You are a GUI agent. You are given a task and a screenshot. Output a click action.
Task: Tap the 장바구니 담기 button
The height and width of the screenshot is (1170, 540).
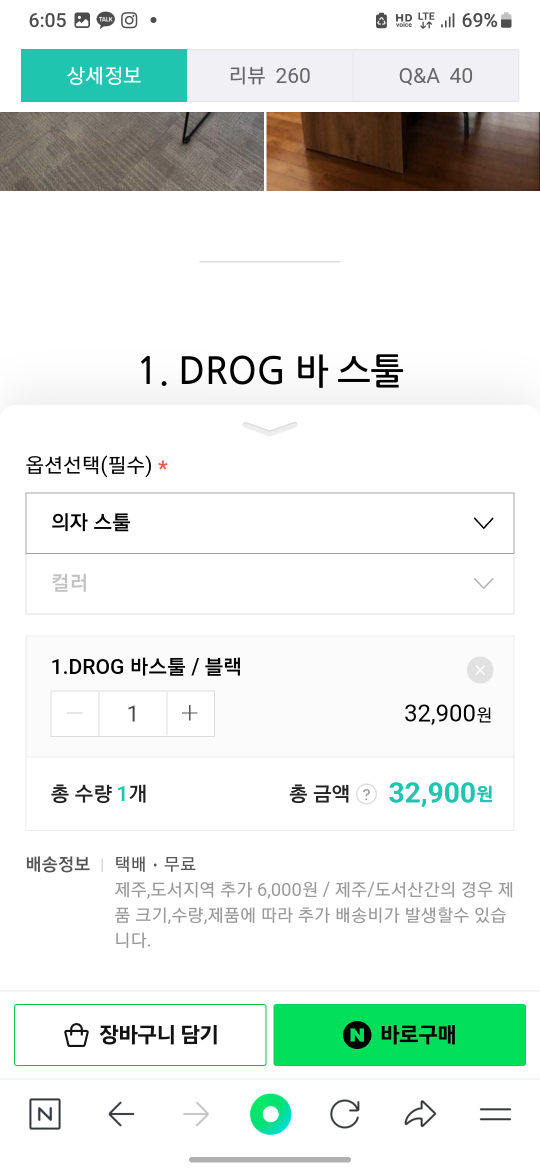point(140,1035)
